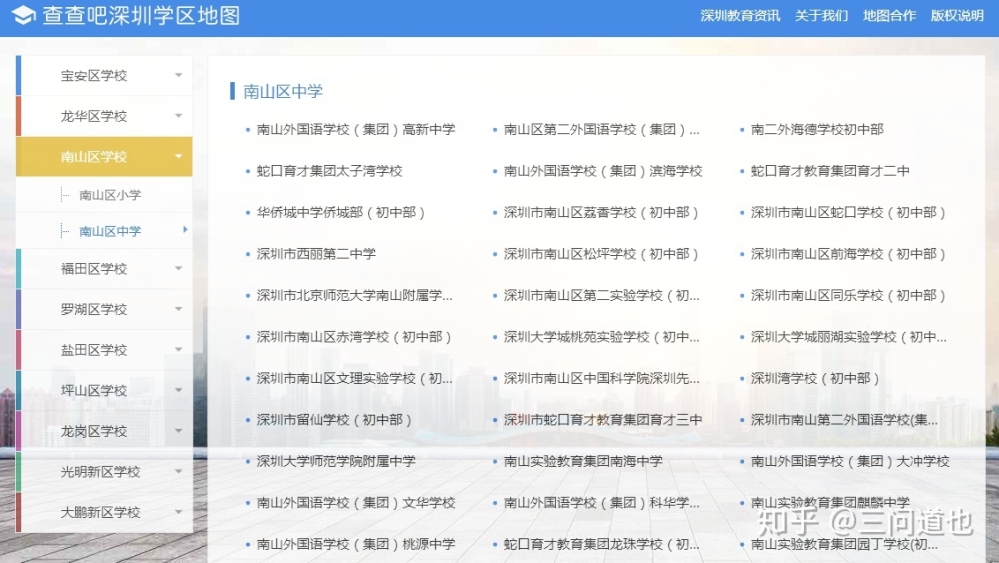Open 深圳湾学校（初中部） link

pyautogui.click(x=815, y=378)
